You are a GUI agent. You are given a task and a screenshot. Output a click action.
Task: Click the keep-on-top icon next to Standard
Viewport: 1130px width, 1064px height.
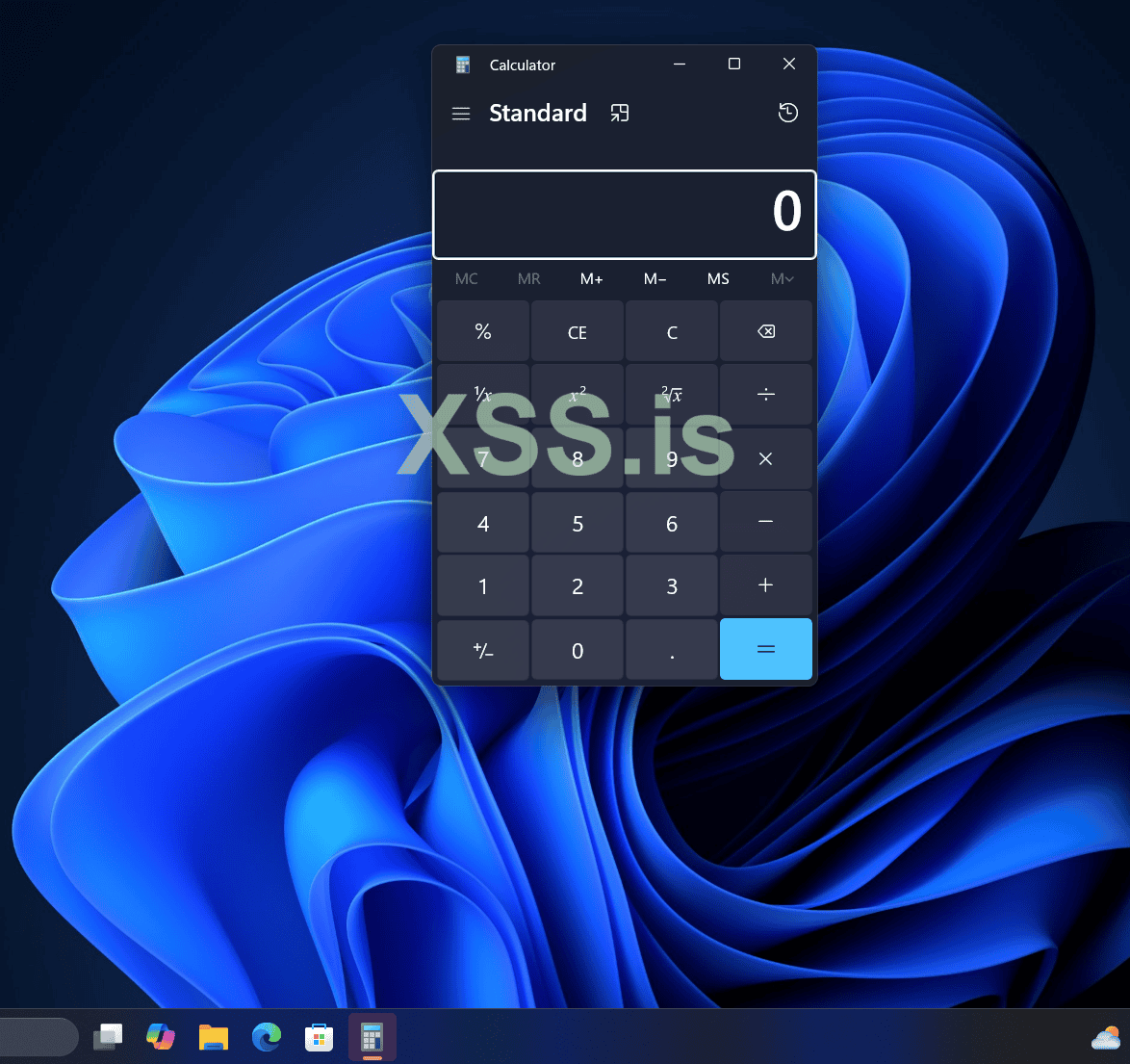click(619, 113)
